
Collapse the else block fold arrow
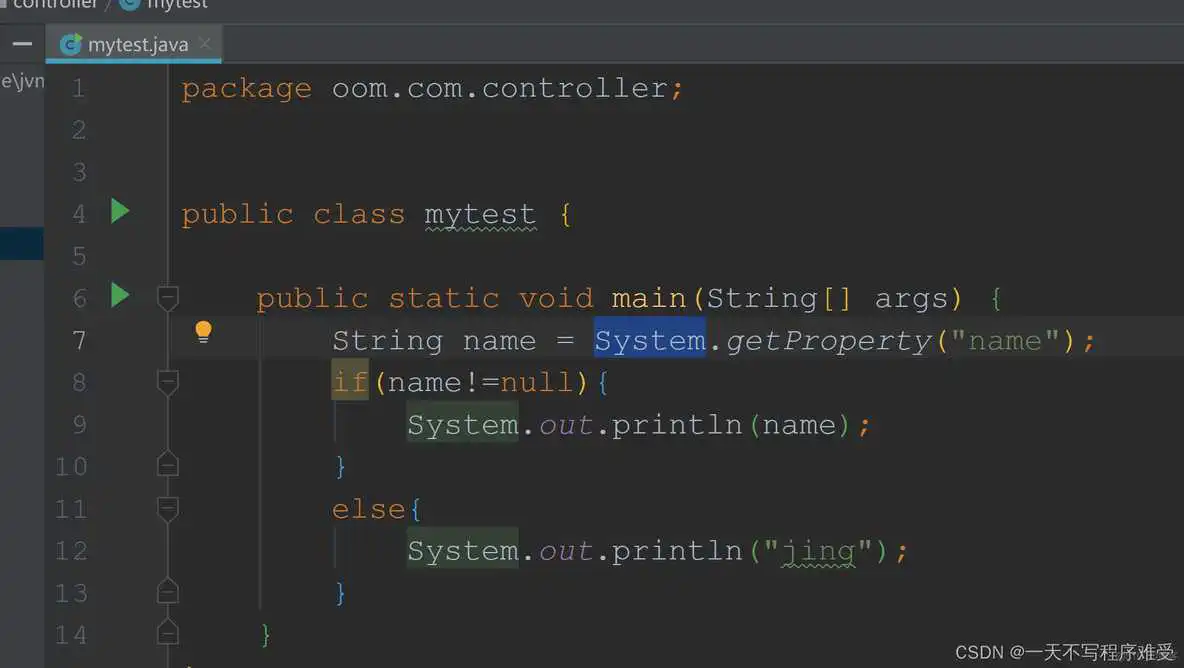[167, 508]
